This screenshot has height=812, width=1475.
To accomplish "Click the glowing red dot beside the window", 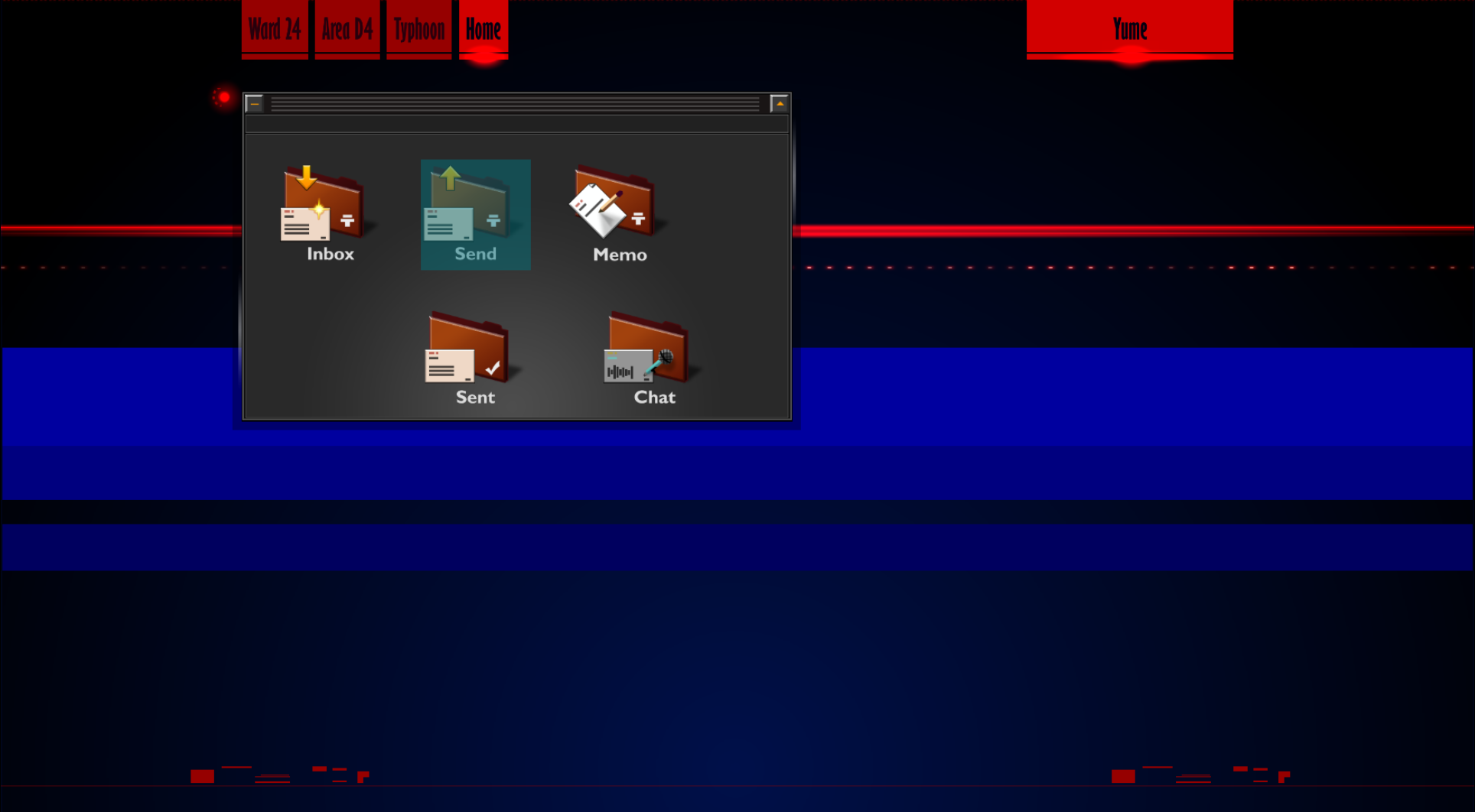I will (224, 97).
